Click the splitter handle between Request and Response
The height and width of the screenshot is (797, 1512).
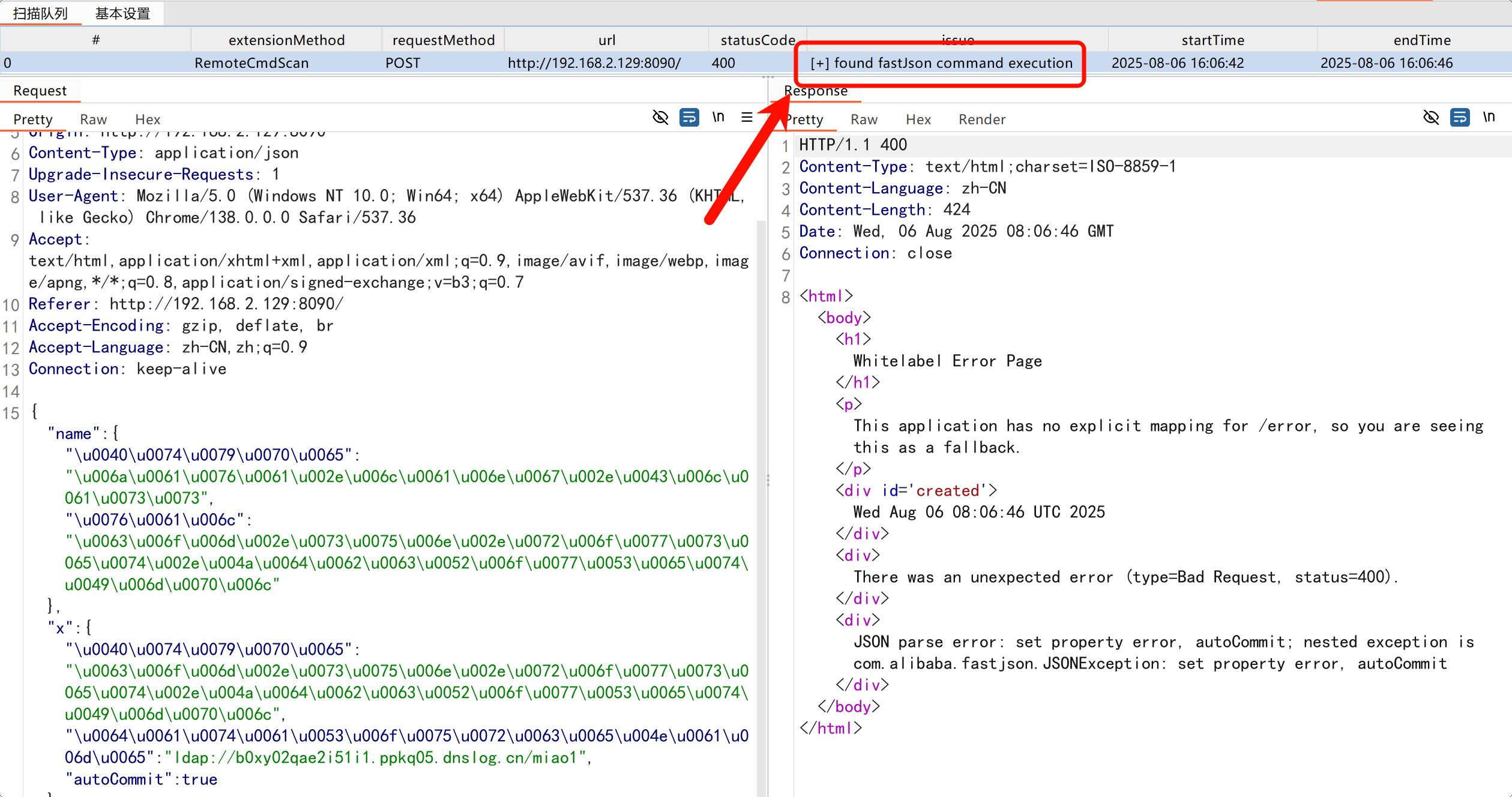(768, 480)
